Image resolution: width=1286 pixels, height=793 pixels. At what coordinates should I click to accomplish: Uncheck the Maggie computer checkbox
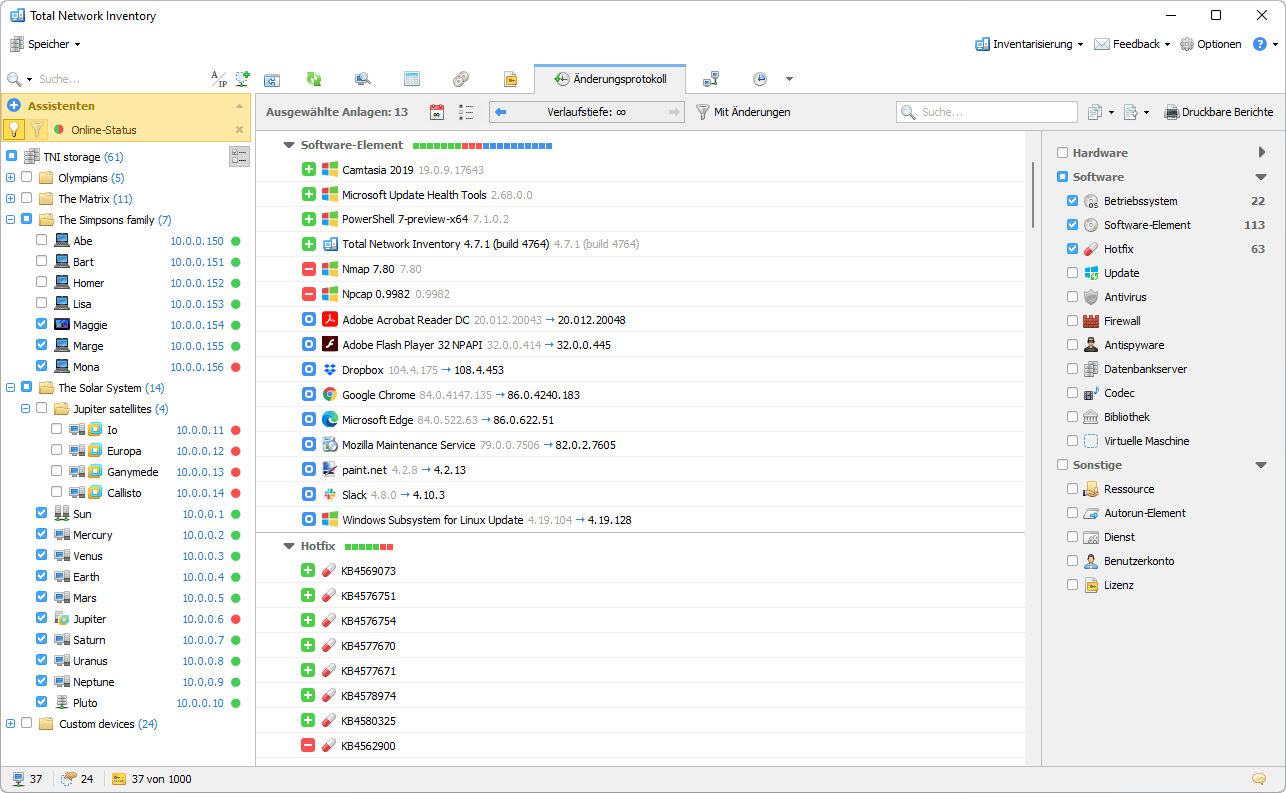click(41, 324)
